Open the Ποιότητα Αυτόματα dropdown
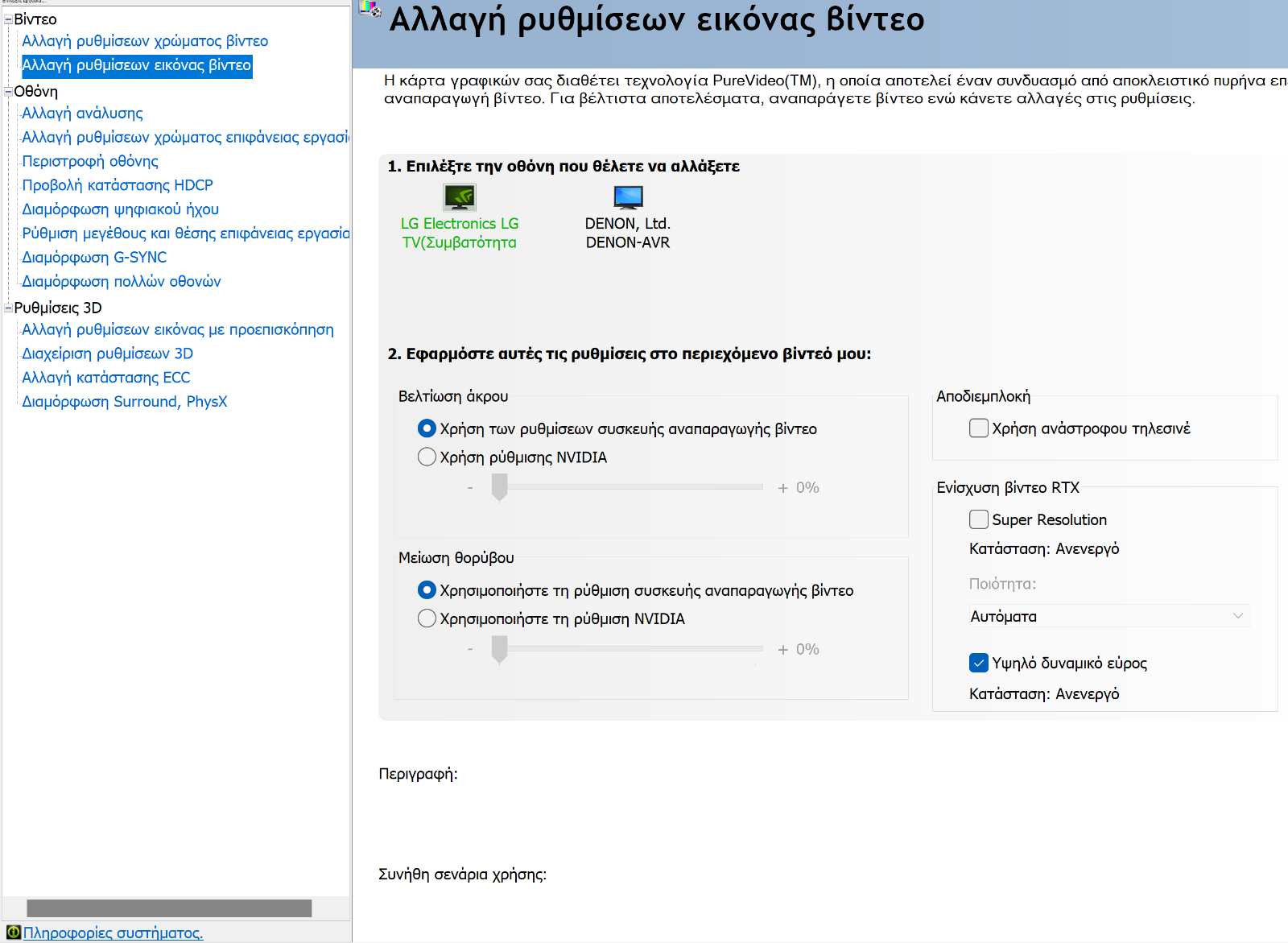Image resolution: width=1288 pixels, height=943 pixels. (x=1109, y=616)
